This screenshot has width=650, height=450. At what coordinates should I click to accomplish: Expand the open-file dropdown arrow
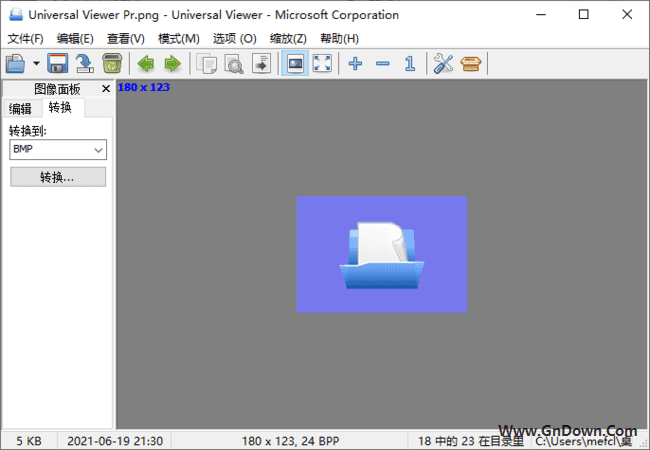pyautogui.click(x=36, y=64)
